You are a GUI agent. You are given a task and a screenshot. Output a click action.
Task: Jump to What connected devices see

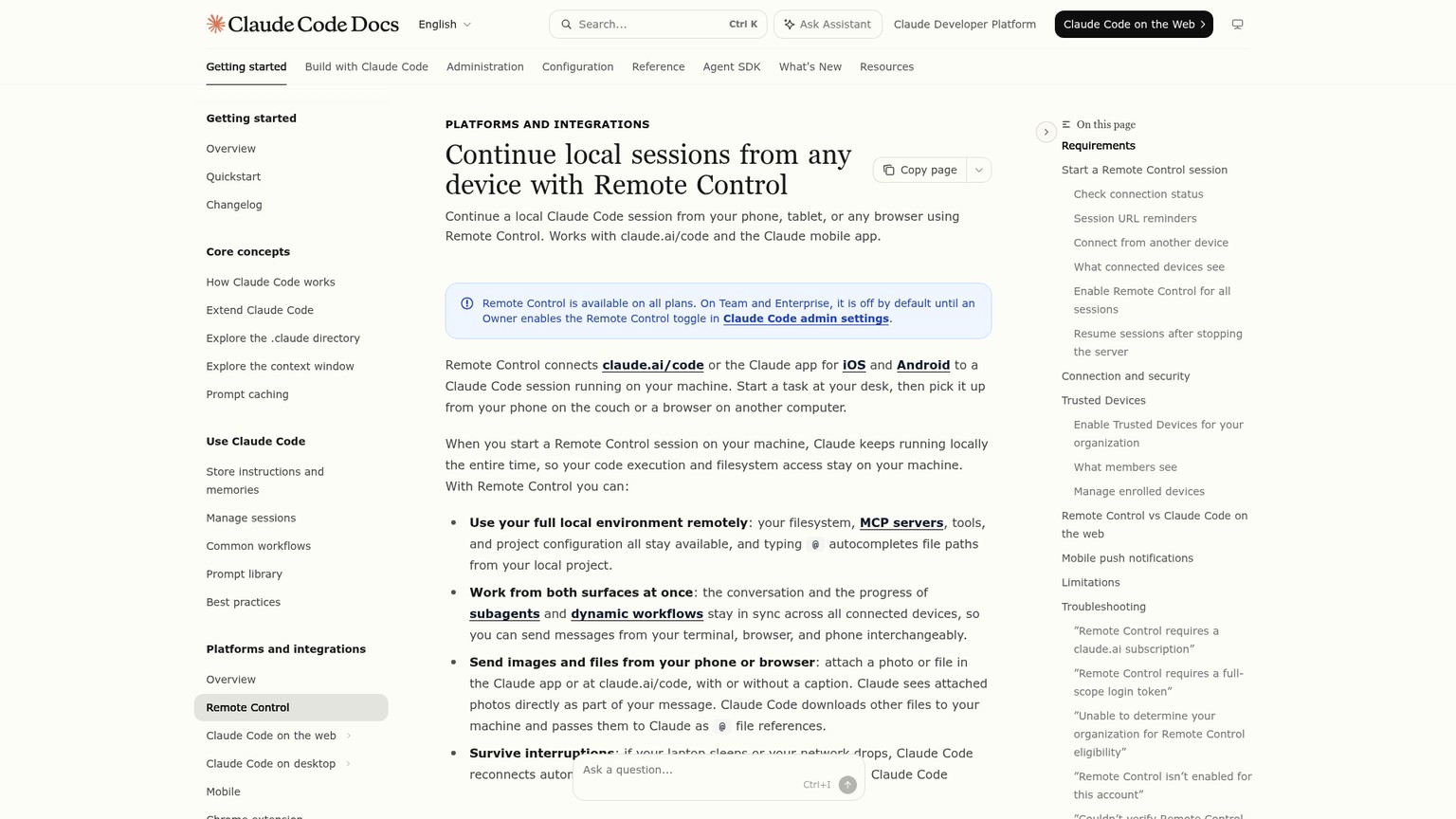tap(1149, 267)
